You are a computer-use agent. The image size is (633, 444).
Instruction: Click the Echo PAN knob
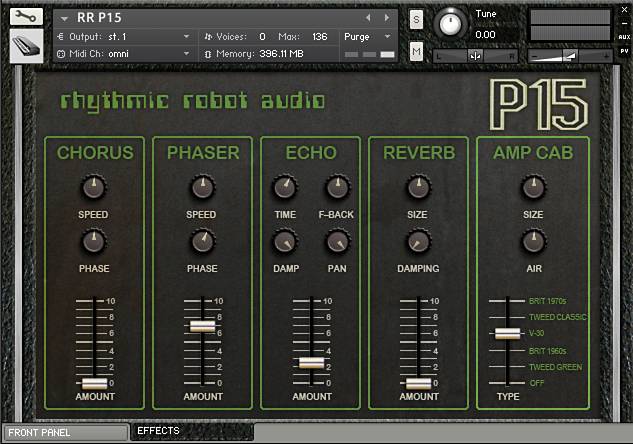(x=337, y=242)
